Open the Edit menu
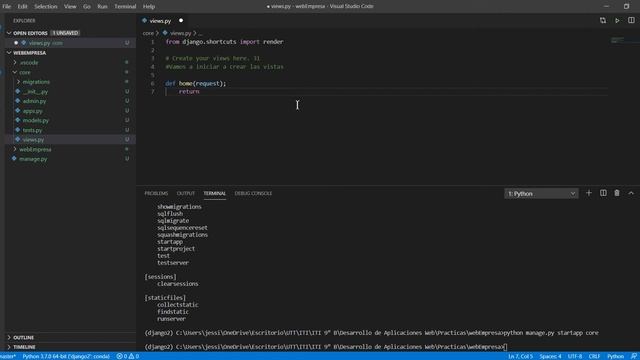 pos(22,7)
